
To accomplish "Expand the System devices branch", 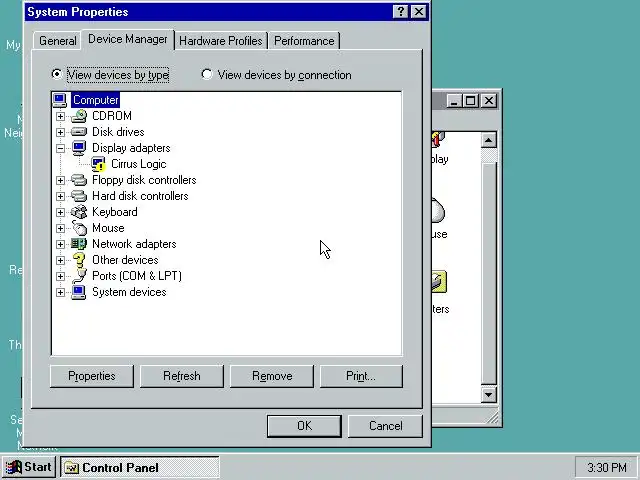I will (60, 292).
